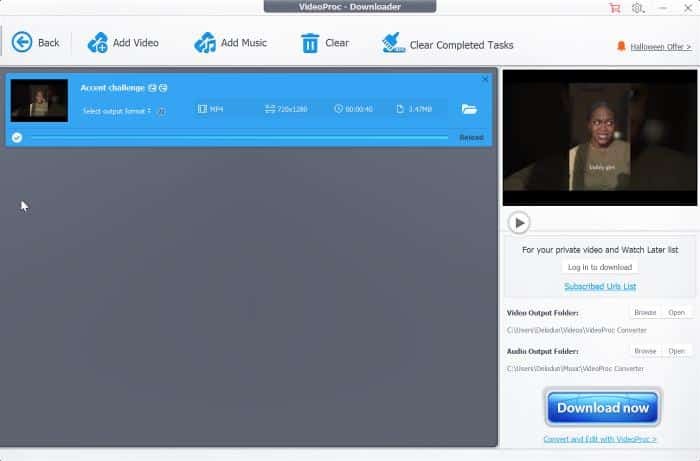Viewport: 700px width, 461px height.
Task: Click the Add Video cloud icon
Action: 98,43
